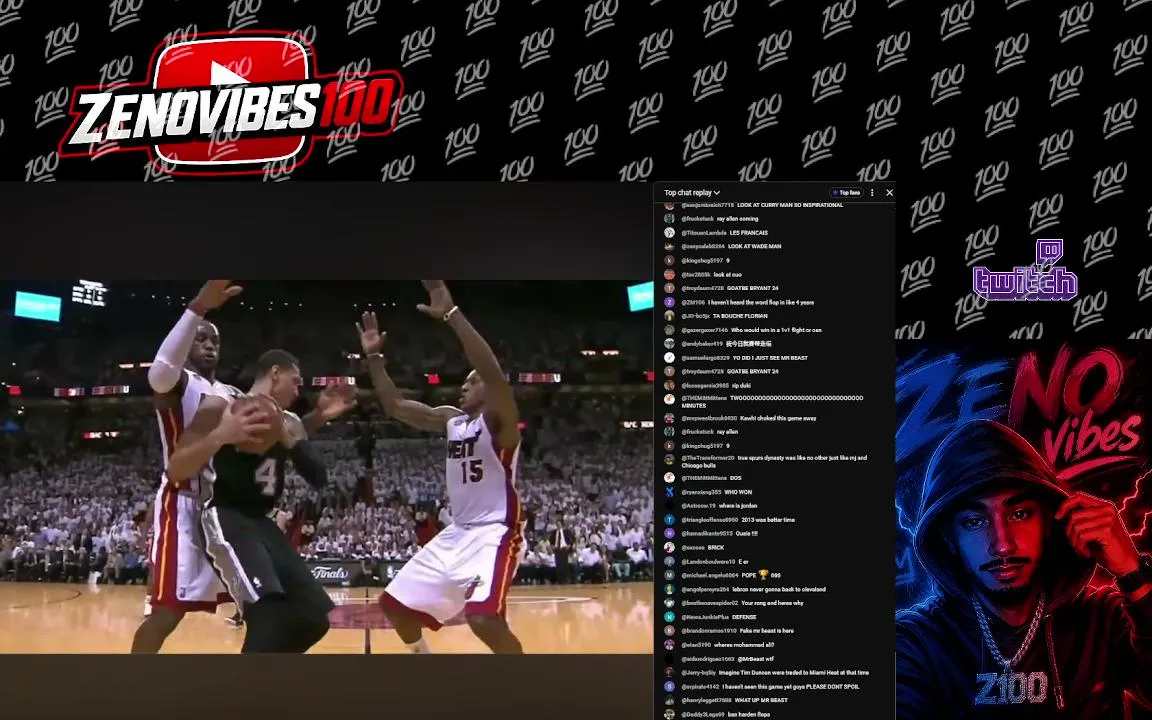Click message 'rip duki'
The height and width of the screenshot is (720, 1152).
741,385
